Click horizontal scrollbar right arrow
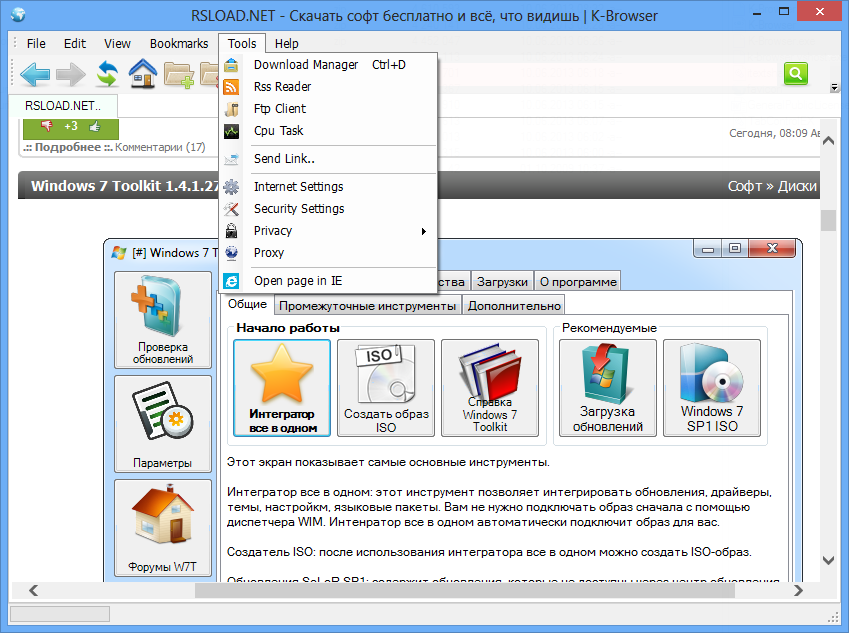This screenshot has height=633, width=849. tap(798, 590)
